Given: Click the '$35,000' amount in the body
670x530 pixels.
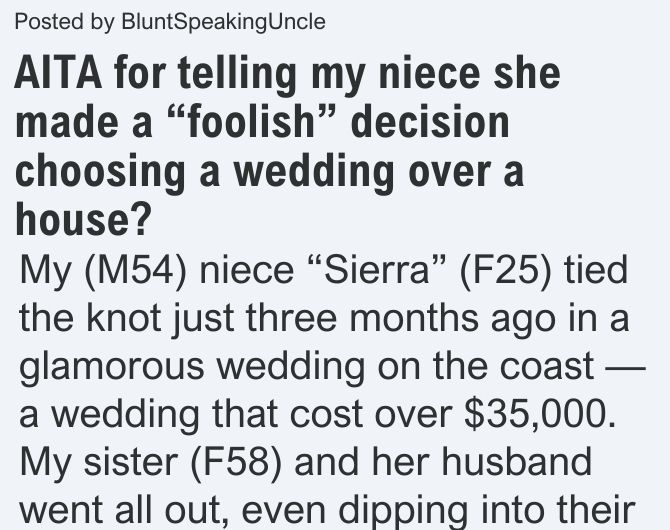Looking at the screenshot, I should [535, 414].
